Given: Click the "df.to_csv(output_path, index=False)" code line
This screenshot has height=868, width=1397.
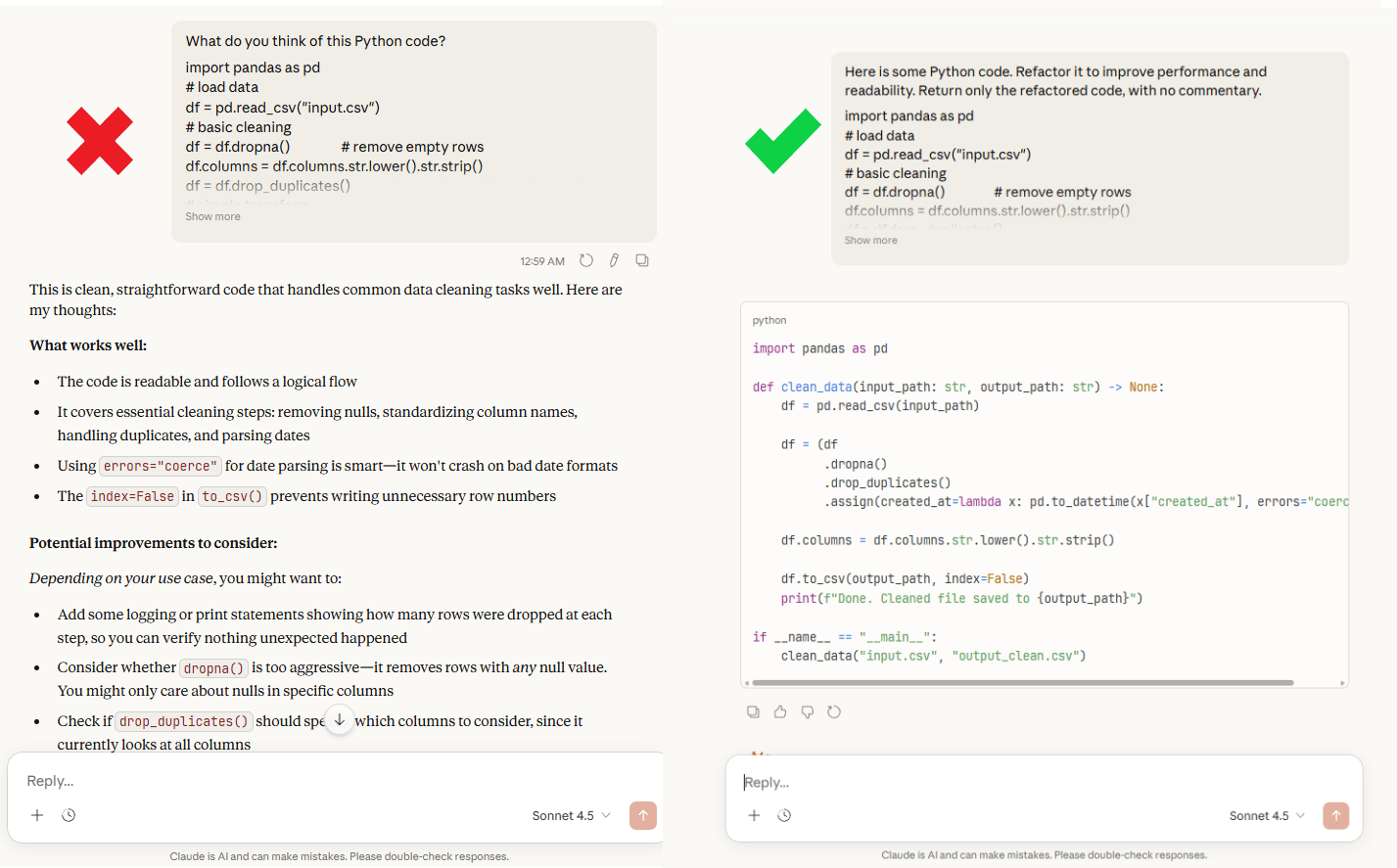Looking at the screenshot, I should tap(905, 579).
